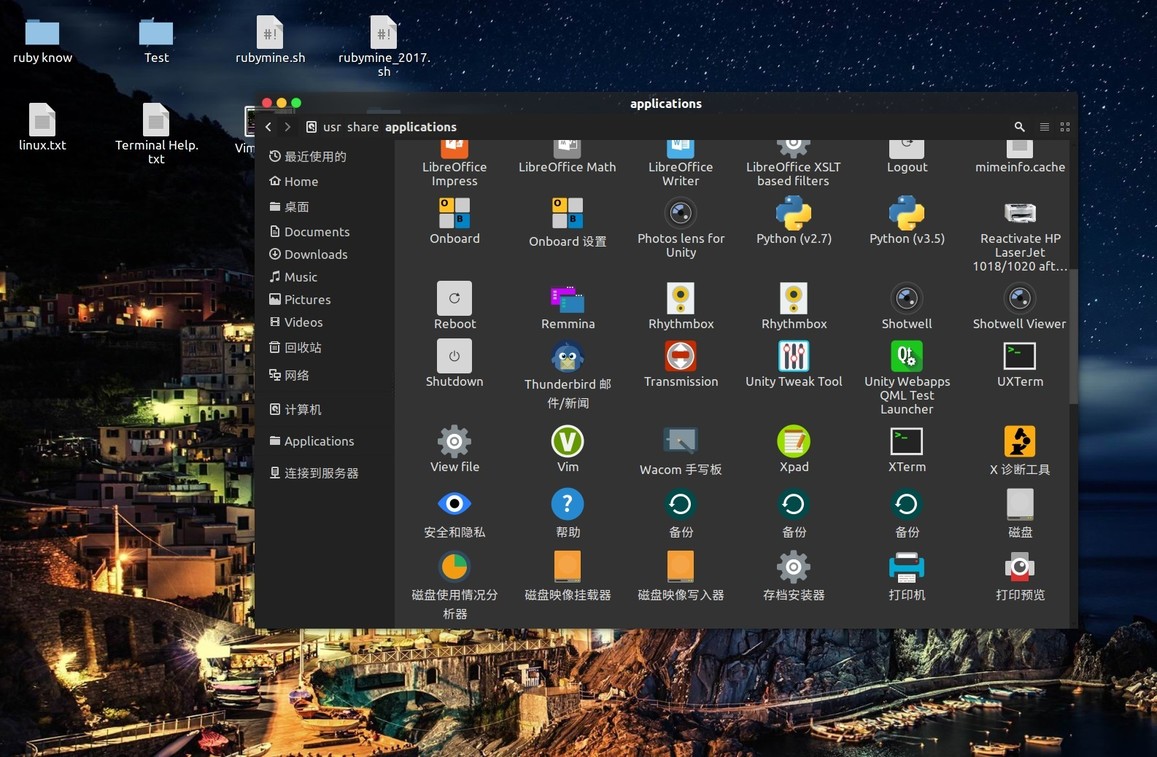Select the View file icon
Viewport: 1157px width, 757px height.
[455, 441]
